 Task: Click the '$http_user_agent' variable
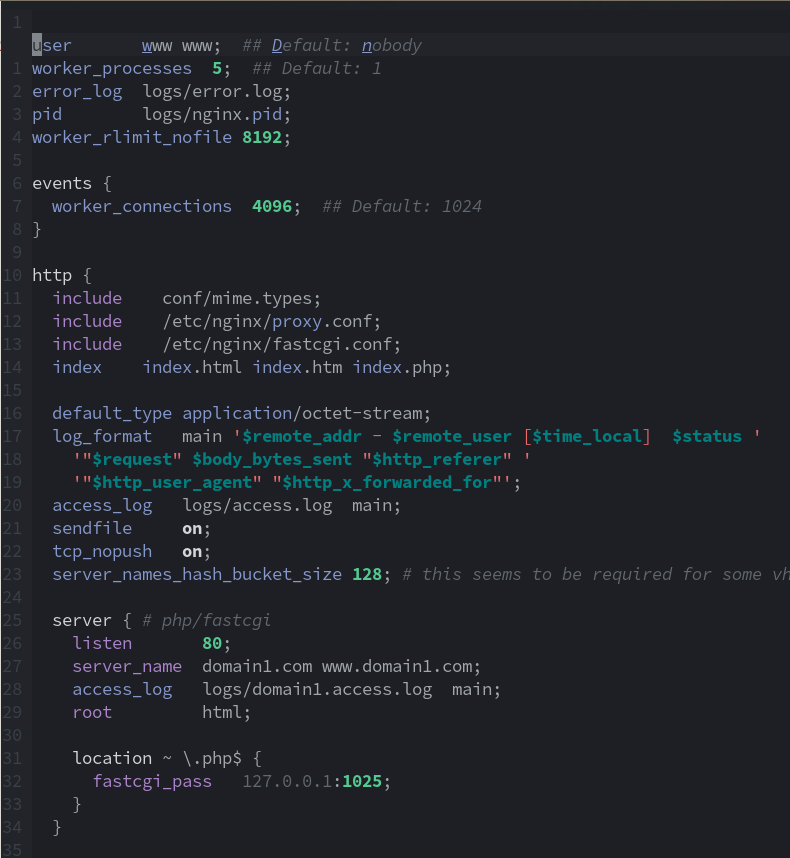point(172,482)
